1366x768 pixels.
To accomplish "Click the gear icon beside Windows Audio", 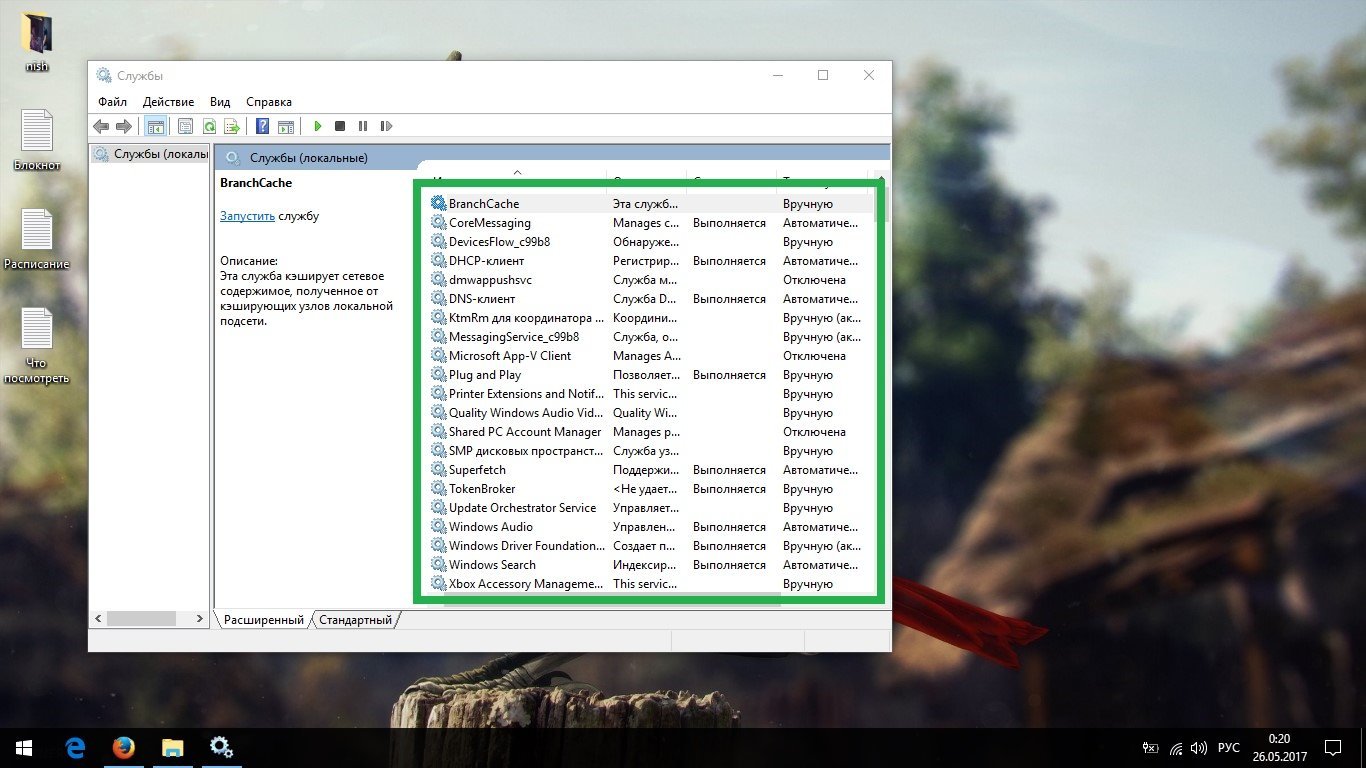I will (438, 526).
